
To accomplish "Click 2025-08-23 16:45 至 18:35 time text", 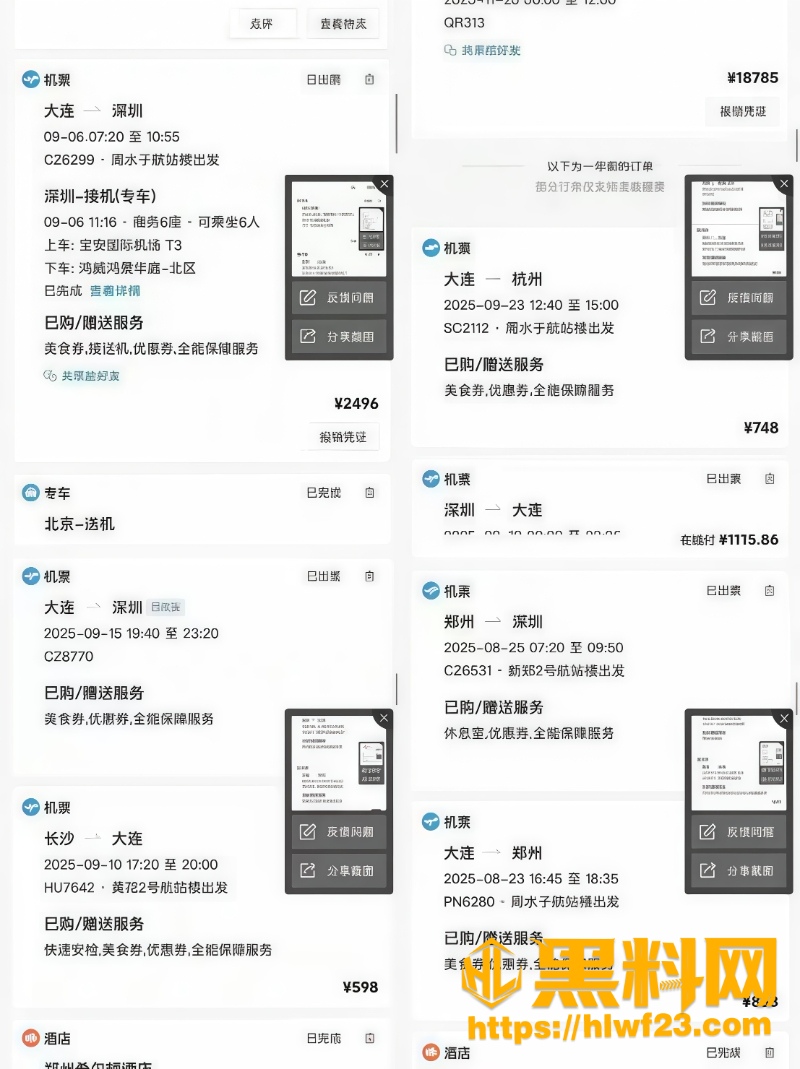I will point(531,879).
